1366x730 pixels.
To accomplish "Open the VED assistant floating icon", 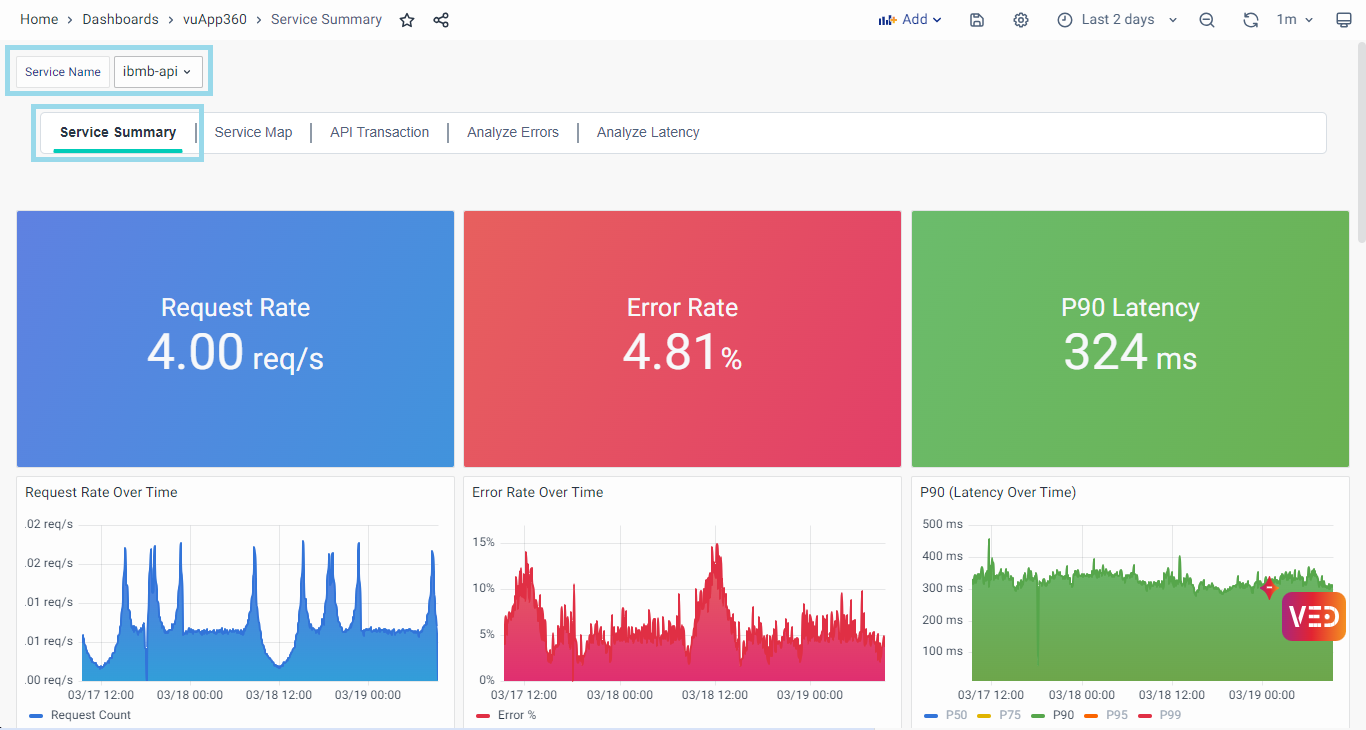I will coord(1313,616).
